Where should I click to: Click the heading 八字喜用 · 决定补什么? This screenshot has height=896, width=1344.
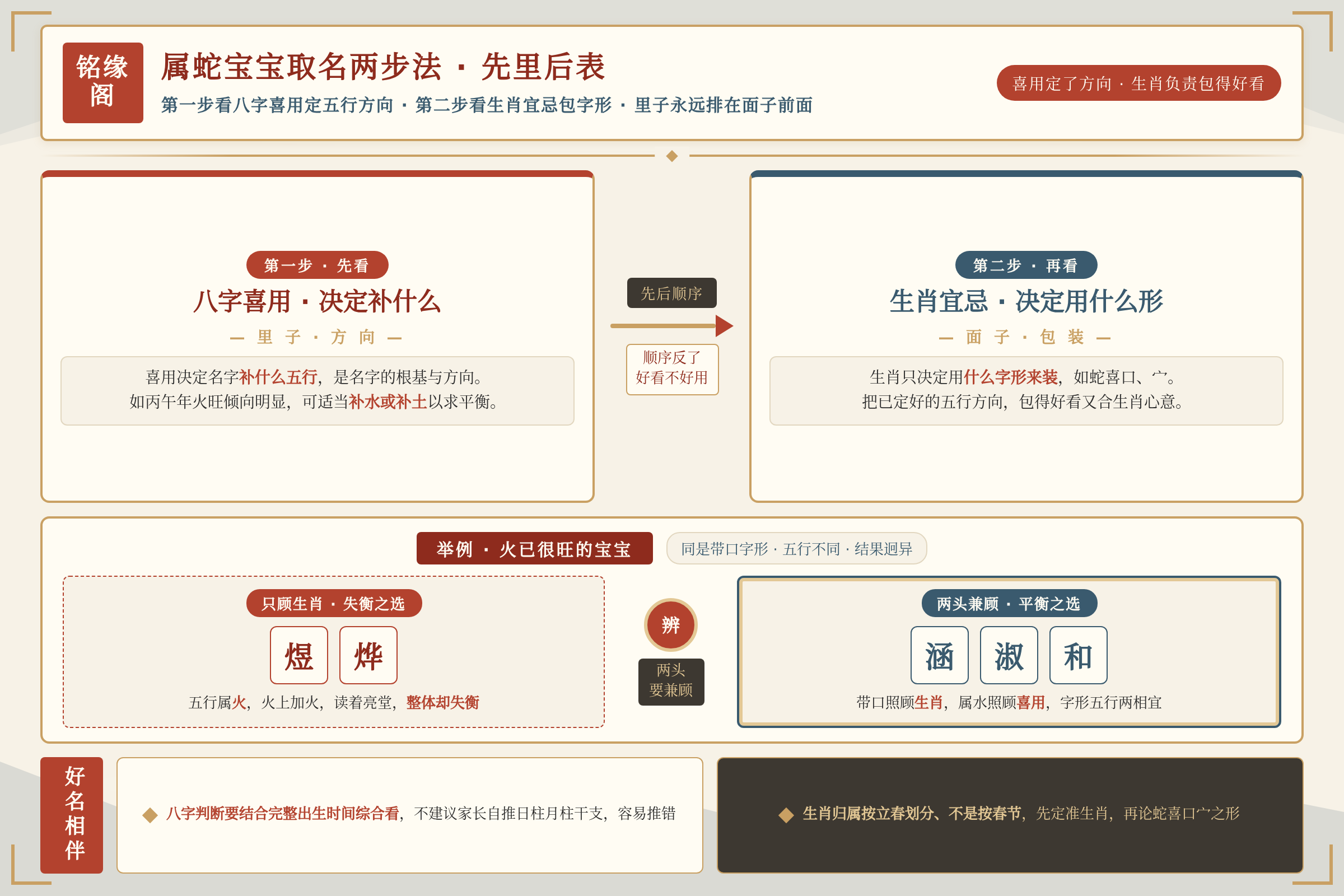click(317, 301)
